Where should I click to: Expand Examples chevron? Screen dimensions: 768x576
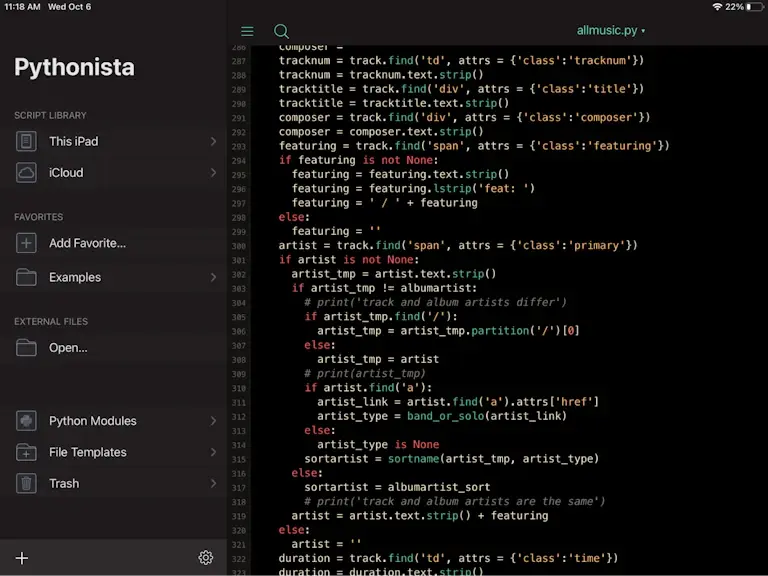coord(213,277)
